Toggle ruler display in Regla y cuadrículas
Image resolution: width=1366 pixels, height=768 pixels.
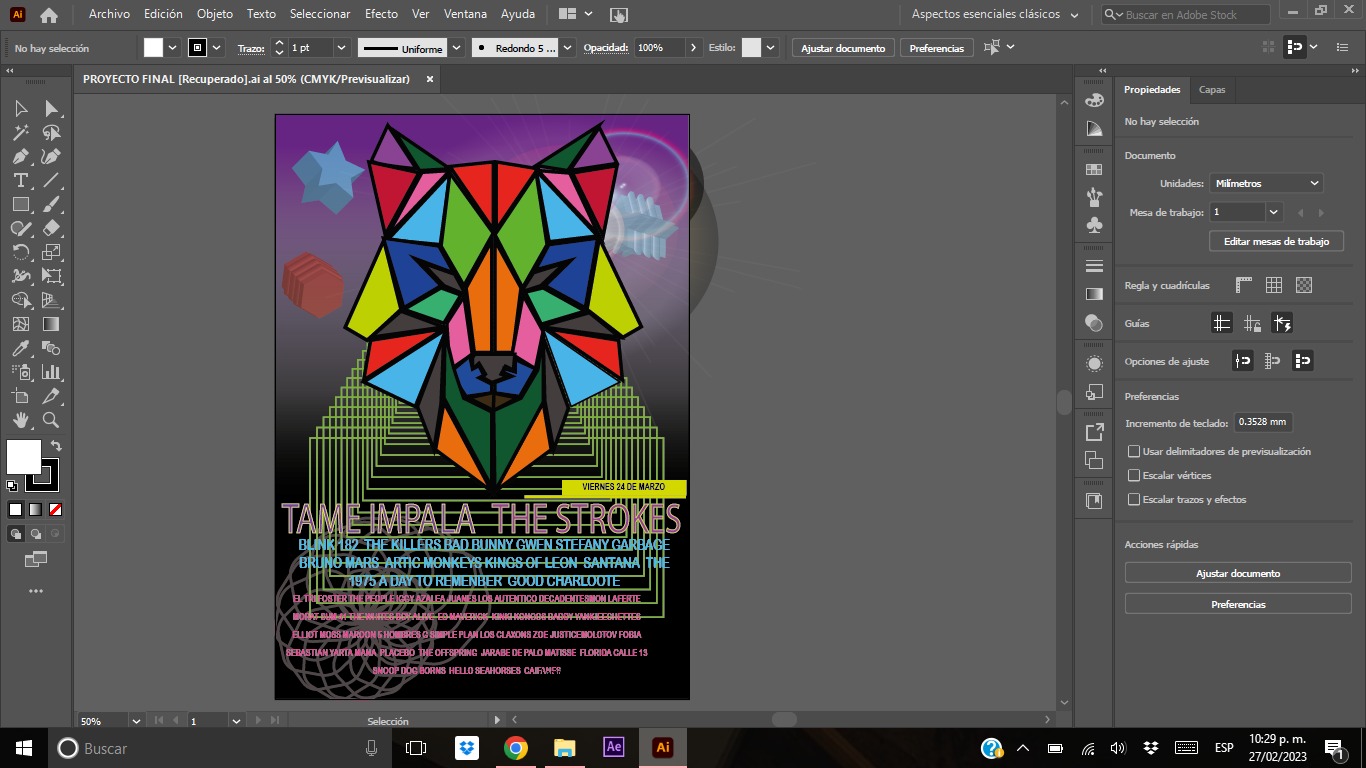coord(1243,285)
